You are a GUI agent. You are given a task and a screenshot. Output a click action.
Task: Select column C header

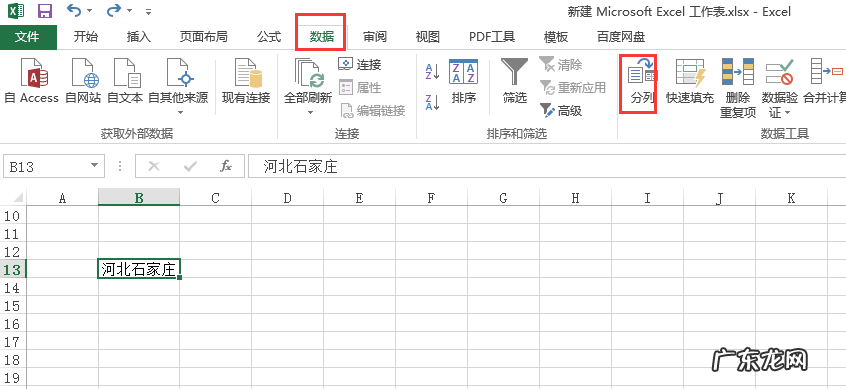215,198
